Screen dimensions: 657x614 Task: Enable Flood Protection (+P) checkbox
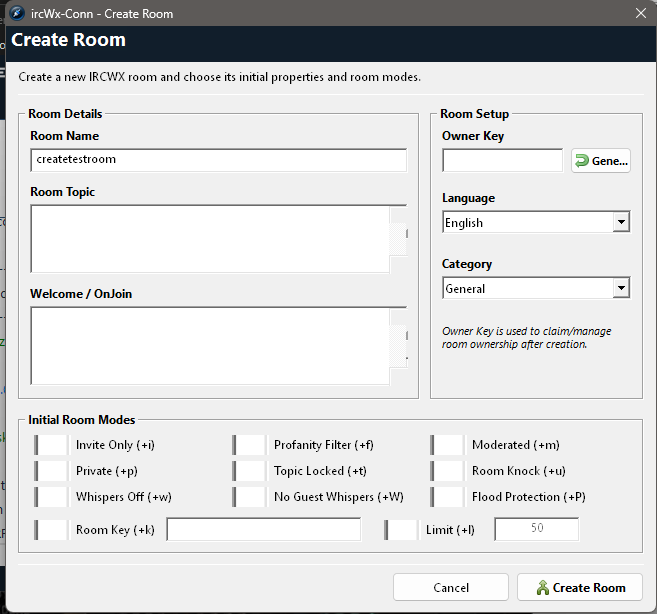[x=447, y=497]
